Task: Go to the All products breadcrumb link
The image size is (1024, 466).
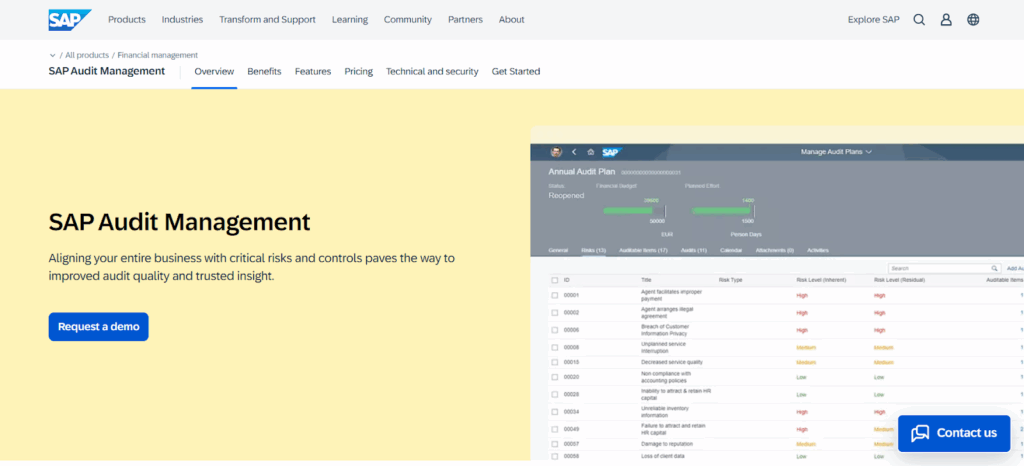Action: [x=87, y=55]
